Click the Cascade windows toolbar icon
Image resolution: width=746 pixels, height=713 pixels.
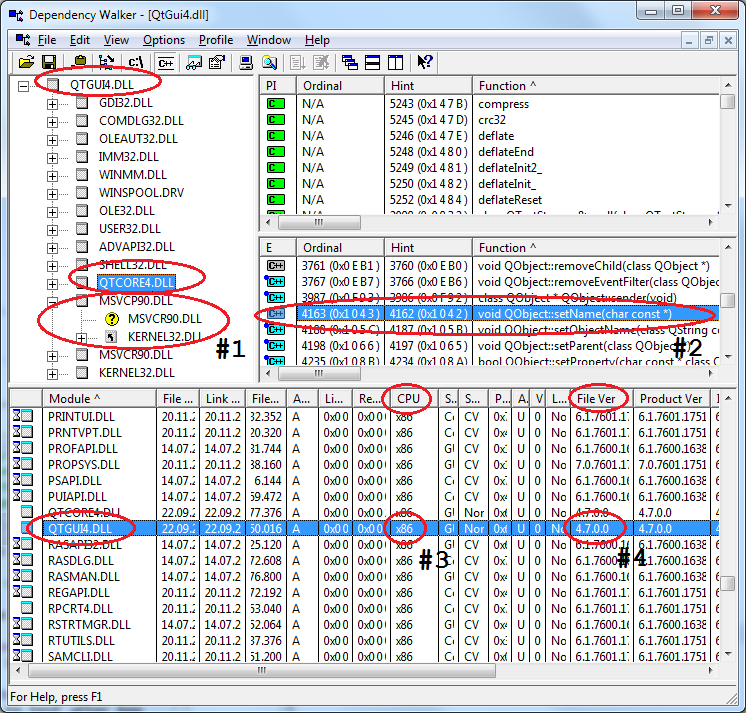click(x=349, y=63)
